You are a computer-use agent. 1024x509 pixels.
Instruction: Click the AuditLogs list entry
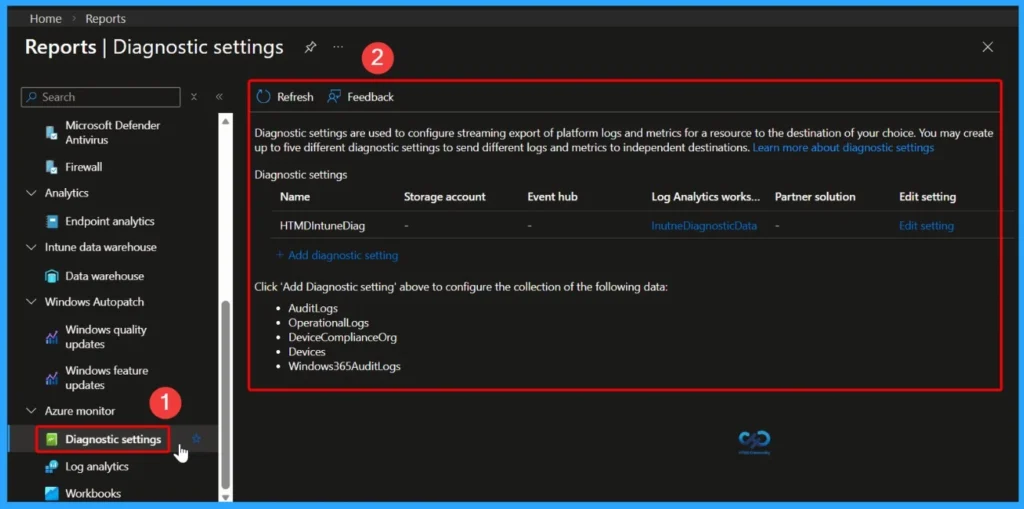click(313, 308)
